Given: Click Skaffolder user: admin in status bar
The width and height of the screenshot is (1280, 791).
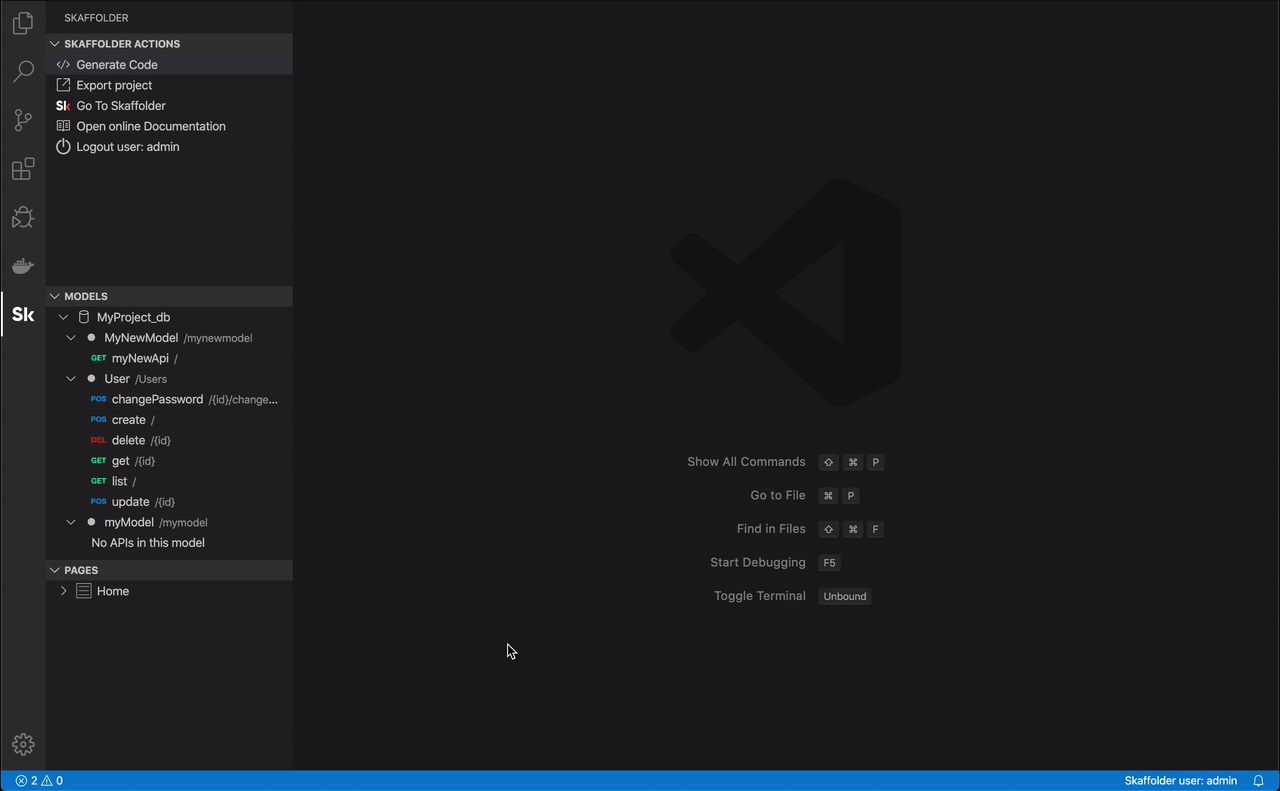Looking at the screenshot, I should click(x=1180, y=781).
